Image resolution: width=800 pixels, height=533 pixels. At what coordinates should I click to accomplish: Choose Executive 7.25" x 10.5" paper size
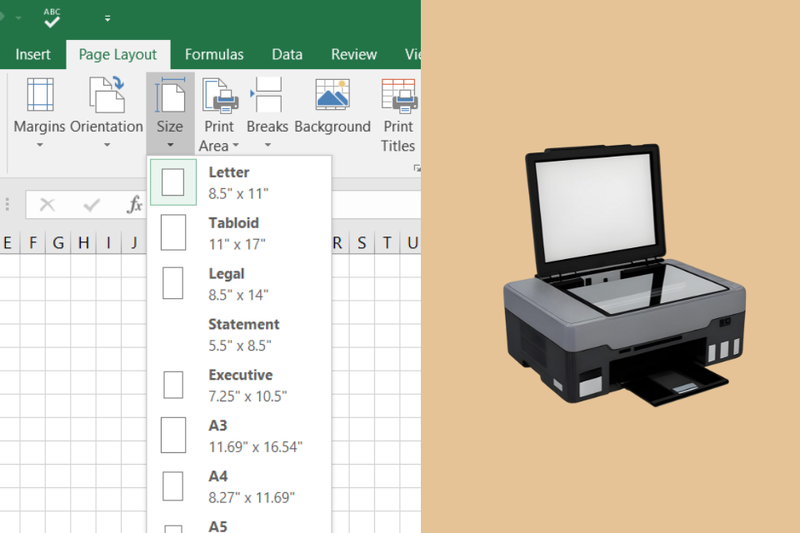point(239,385)
